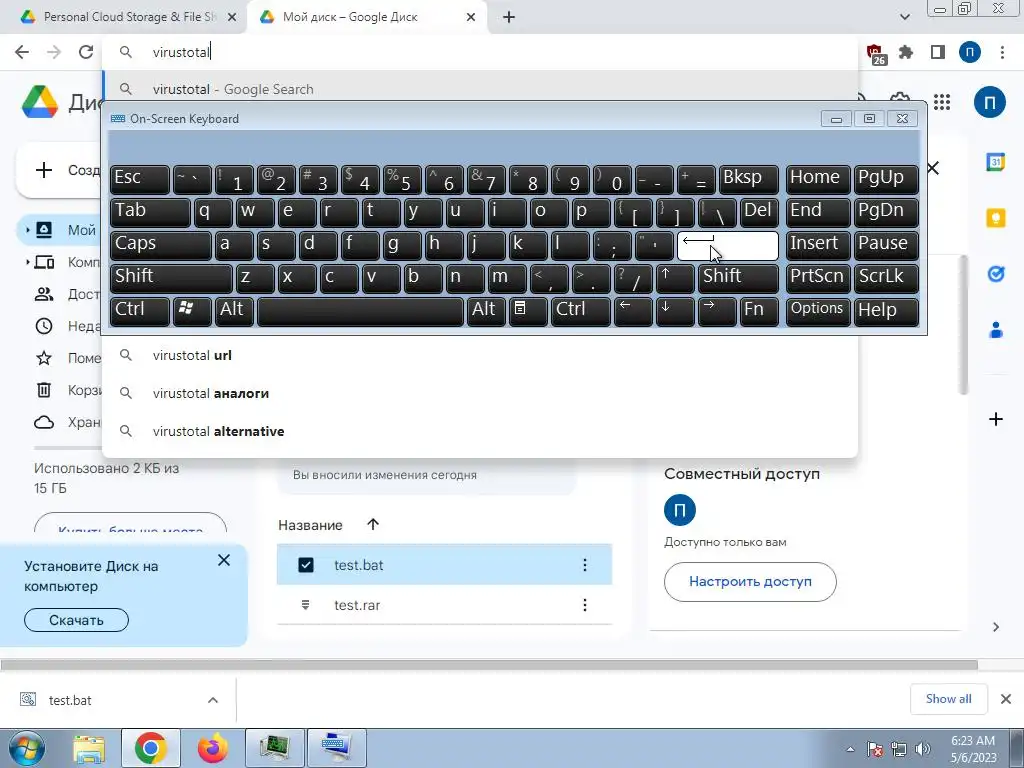Open File Explorer from the taskbar

click(89, 748)
